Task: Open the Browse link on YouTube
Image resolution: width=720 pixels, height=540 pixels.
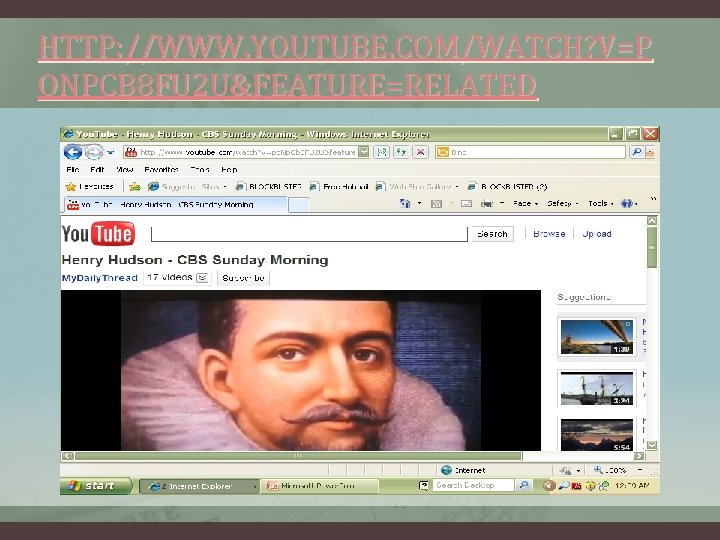Action: coord(549,234)
